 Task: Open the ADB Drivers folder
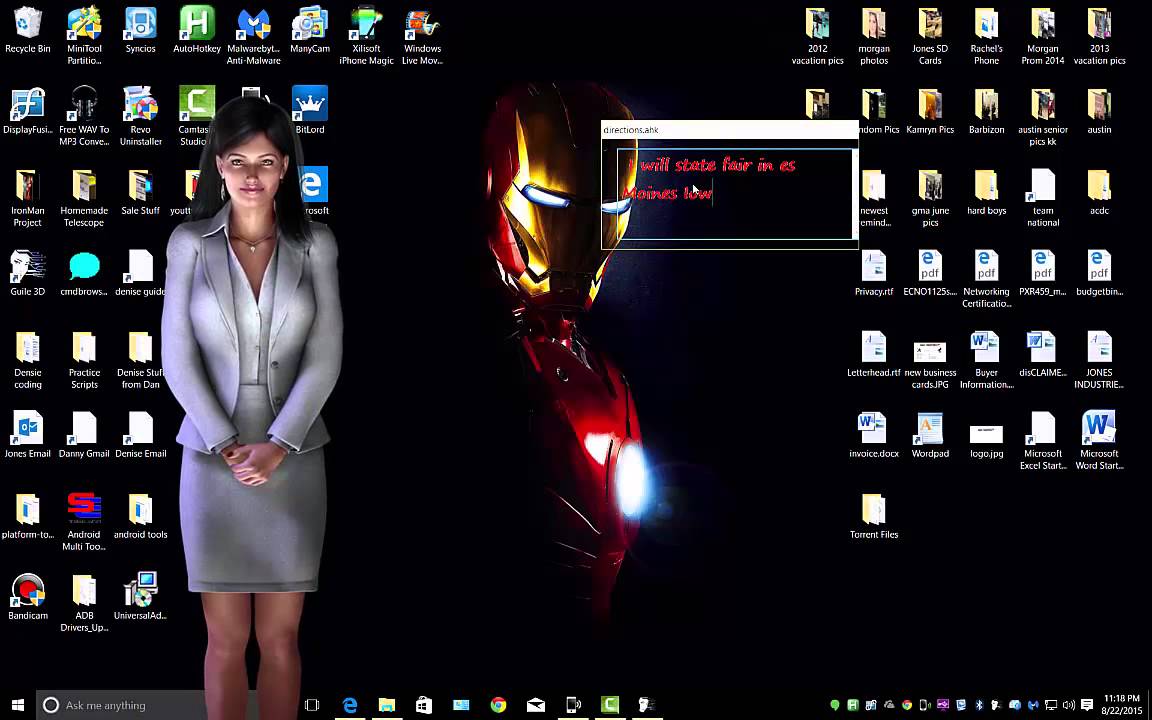tap(84, 602)
